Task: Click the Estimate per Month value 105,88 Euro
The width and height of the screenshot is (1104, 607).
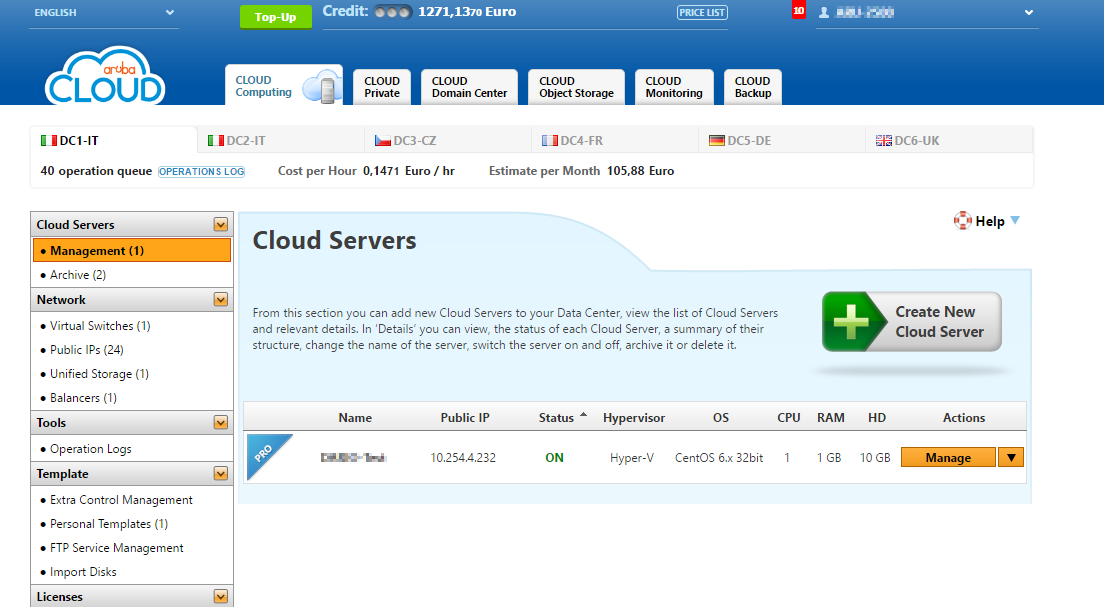Action: point(640,171)
